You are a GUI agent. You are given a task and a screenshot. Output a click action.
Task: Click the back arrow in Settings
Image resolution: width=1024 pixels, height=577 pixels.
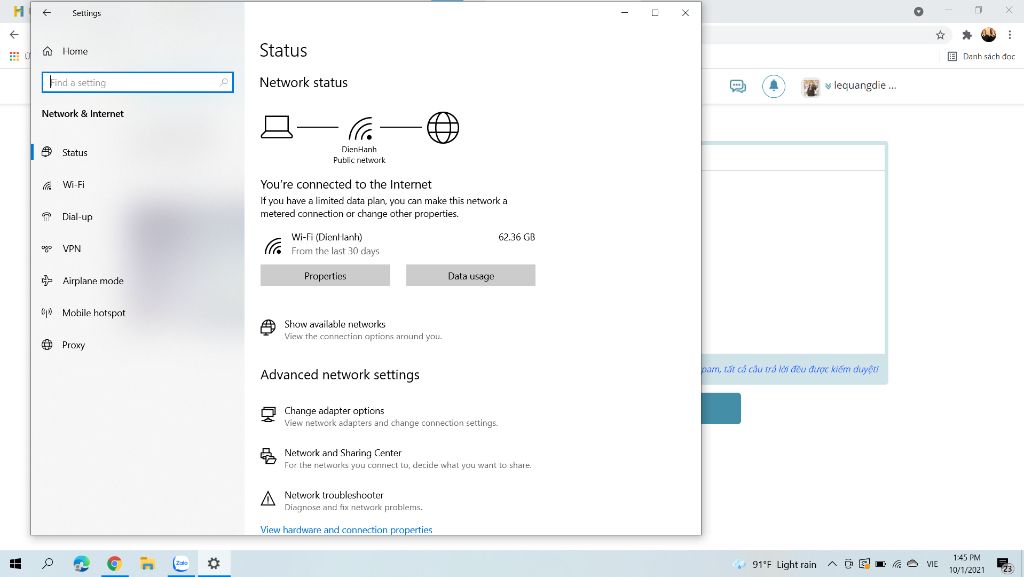click(47, 12)
